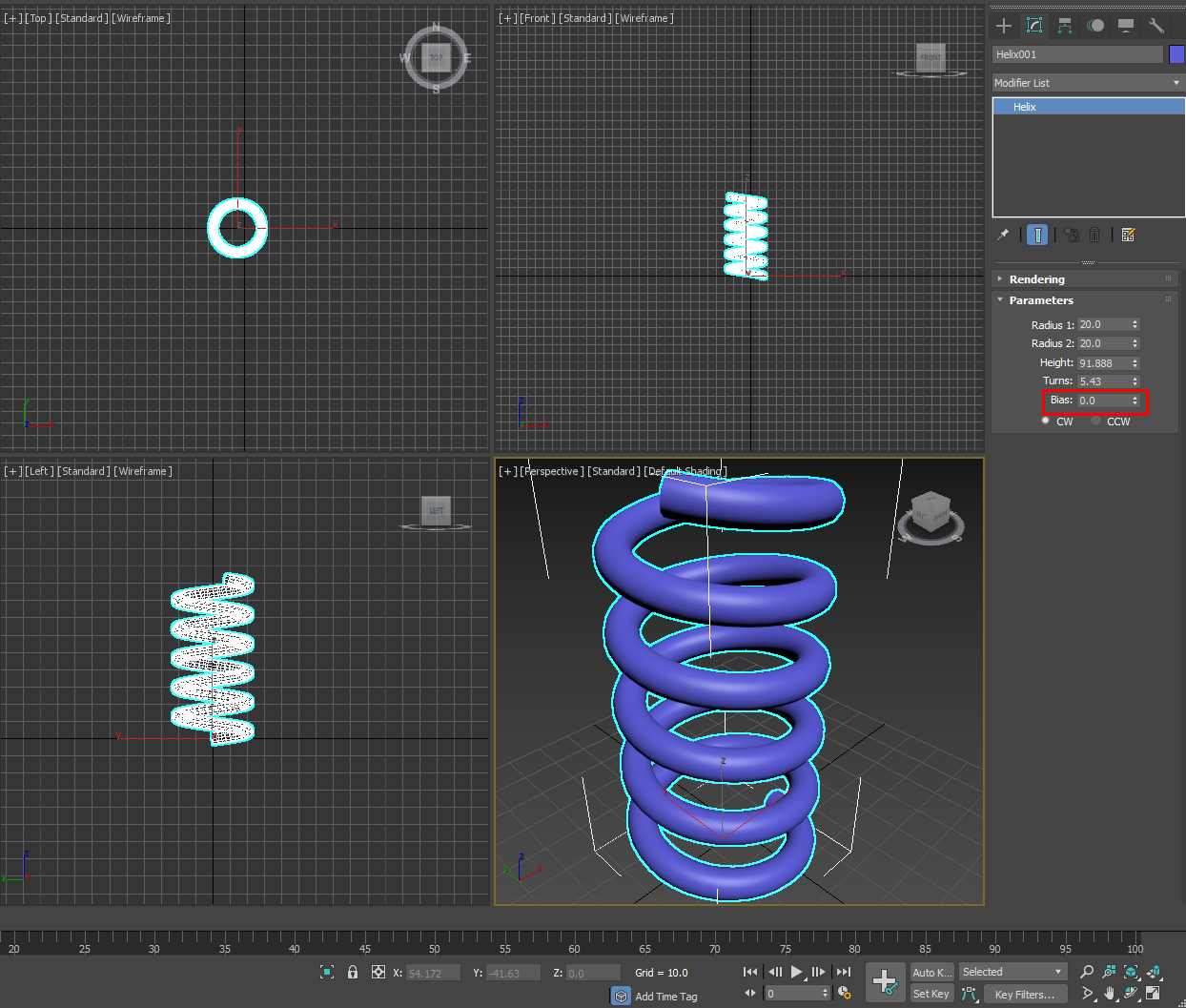Activate the Pan View tool
Image resolution: width=1186 pixels, height=1008 pixels.
(1110, 995)
